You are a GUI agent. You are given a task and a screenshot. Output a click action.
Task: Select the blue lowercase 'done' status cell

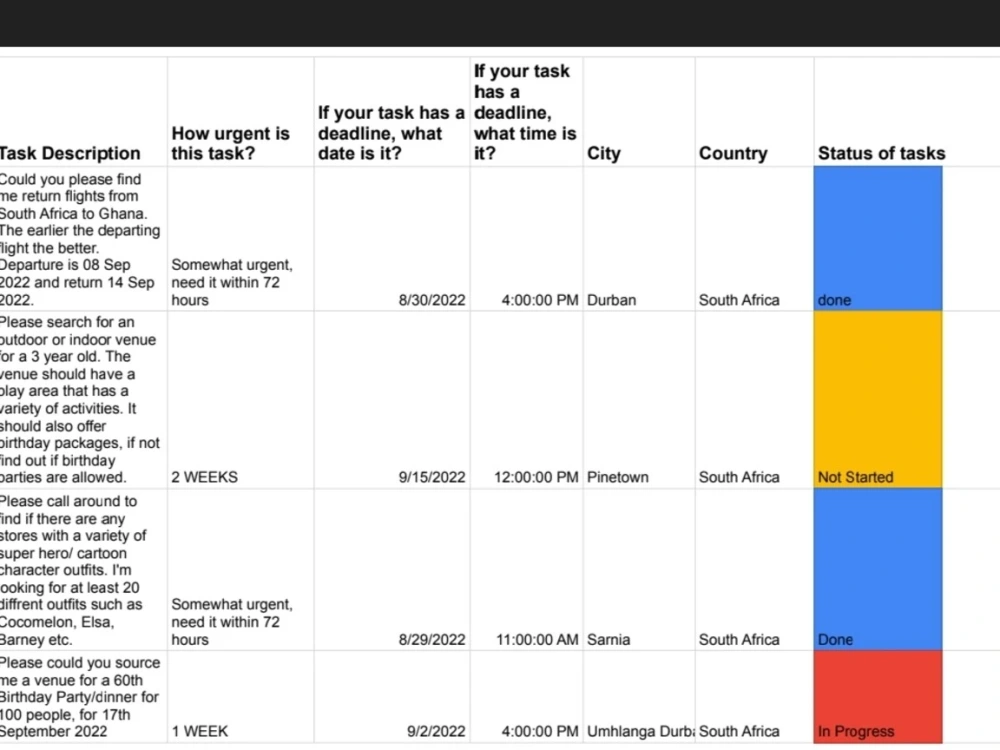coord(878,239)
